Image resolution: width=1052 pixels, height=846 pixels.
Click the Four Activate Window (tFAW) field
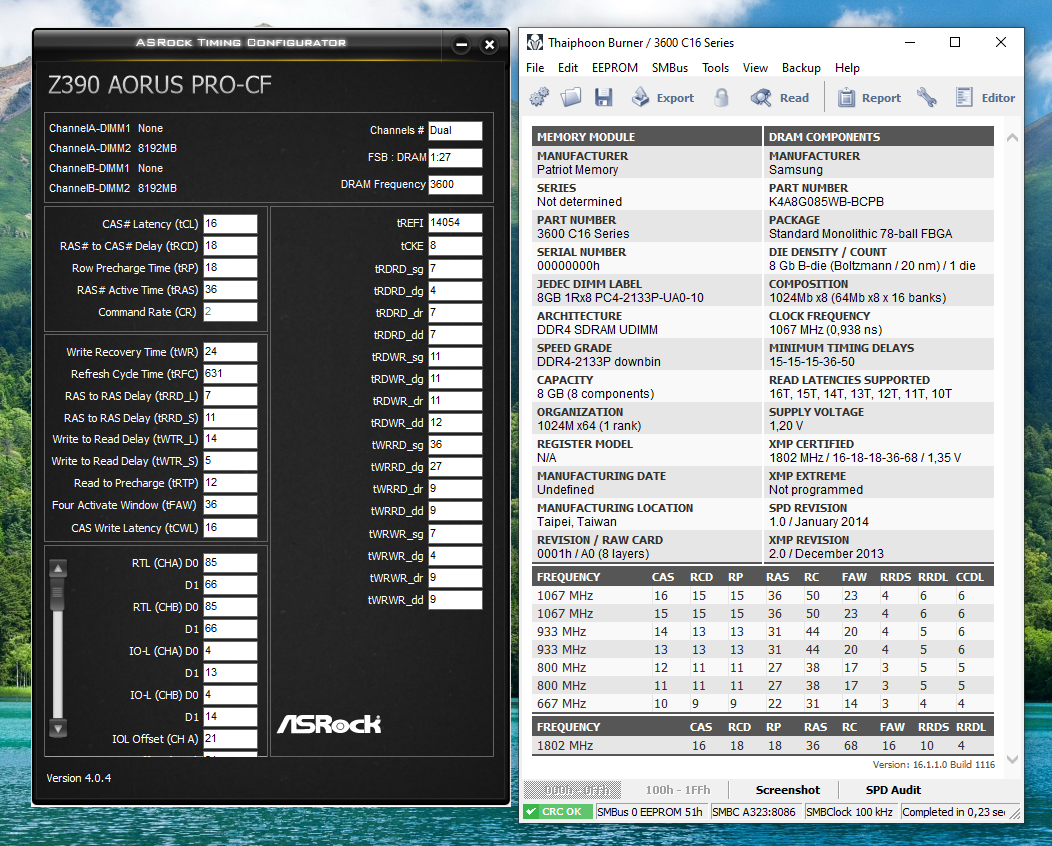point(230,505)
